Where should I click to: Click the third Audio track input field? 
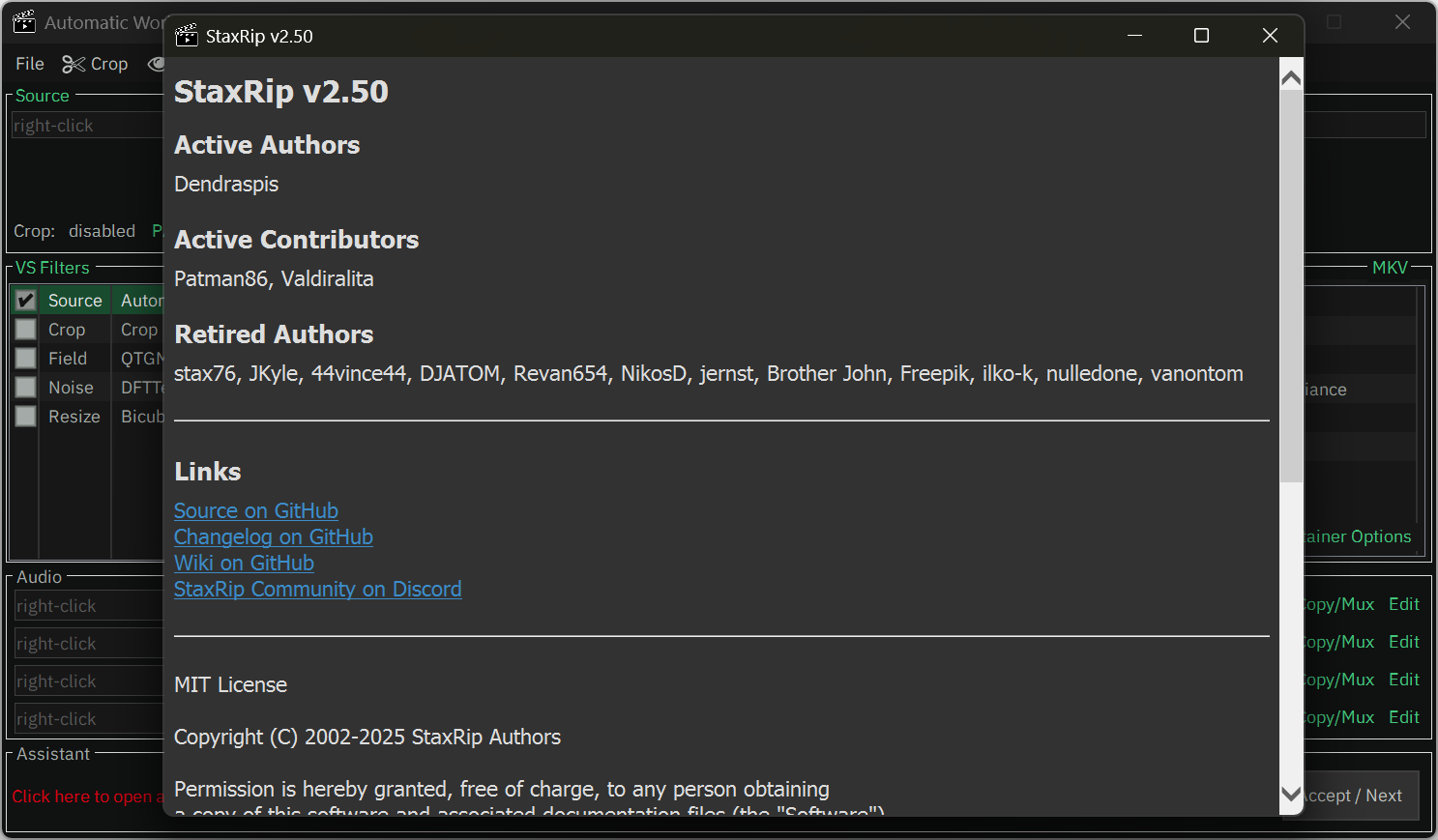(89, 681)
